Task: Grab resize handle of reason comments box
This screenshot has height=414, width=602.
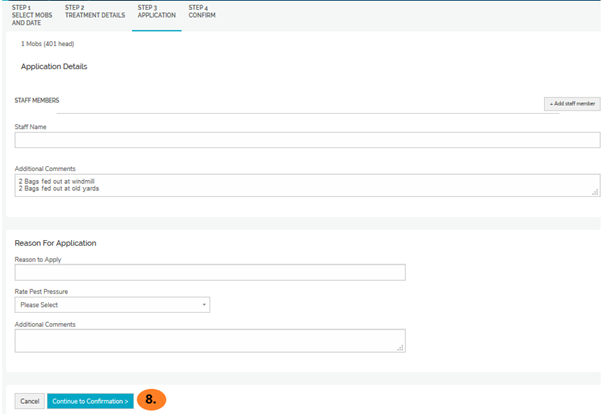Action: [x=401, y=348]
